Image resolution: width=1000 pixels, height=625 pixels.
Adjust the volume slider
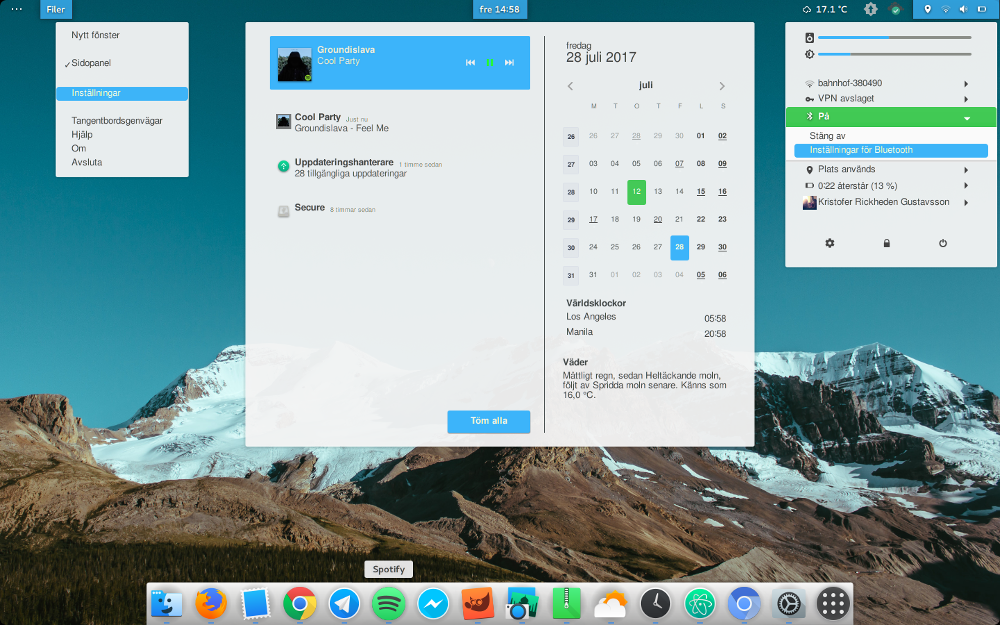(x=894, y=38)
